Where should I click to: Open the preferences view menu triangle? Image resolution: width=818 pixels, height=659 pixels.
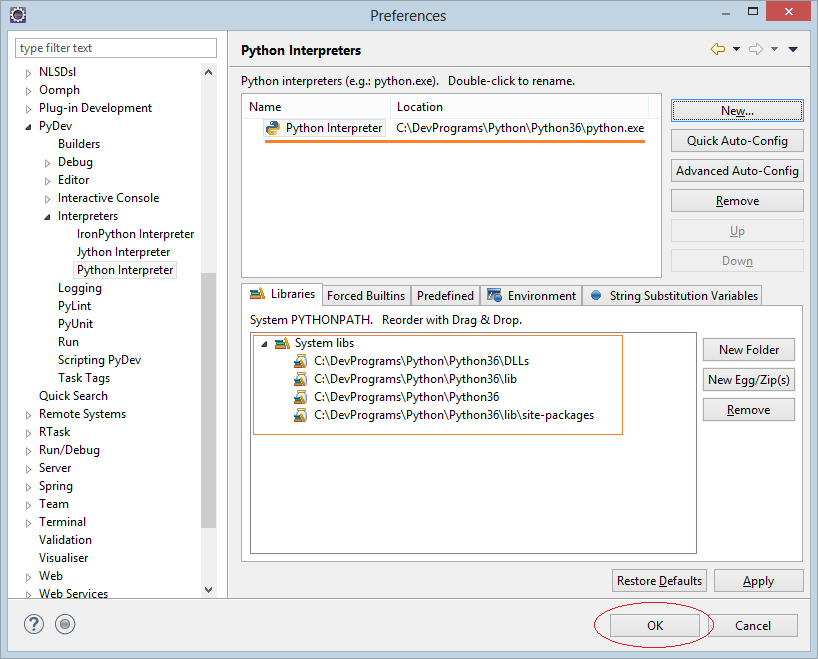point(793,50)
